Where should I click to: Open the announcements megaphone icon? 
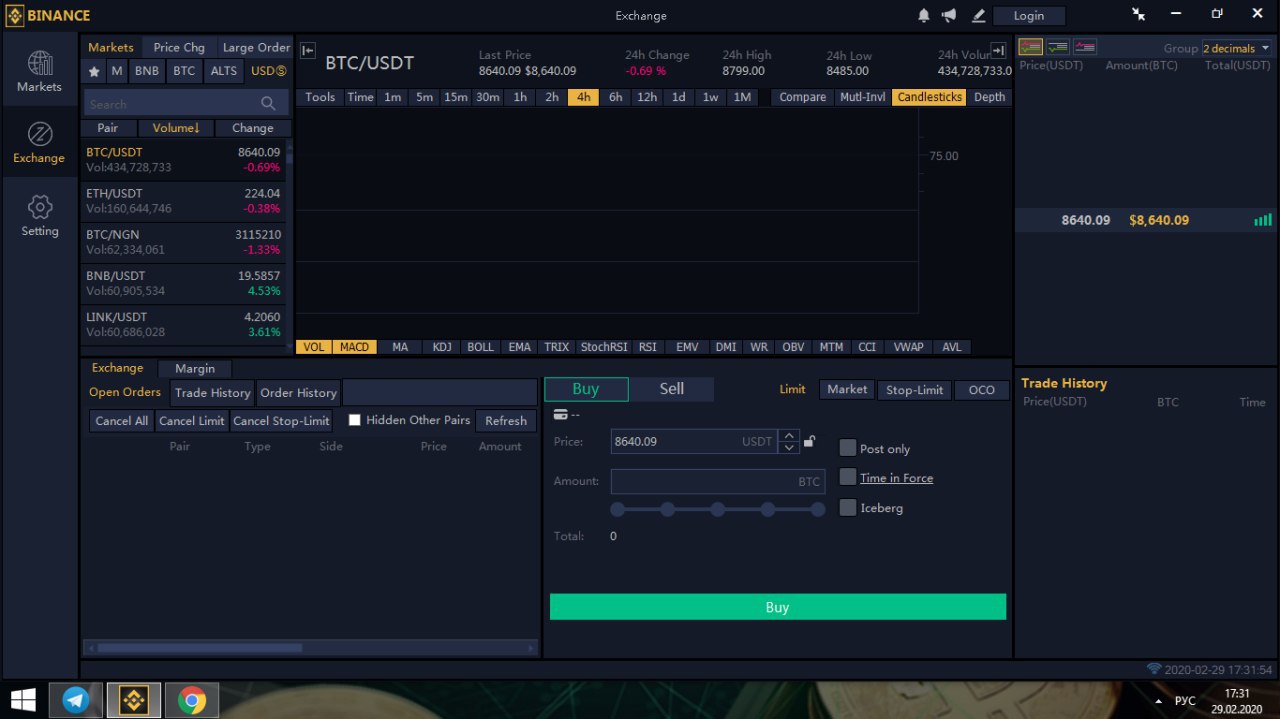[x=949, y=15]
